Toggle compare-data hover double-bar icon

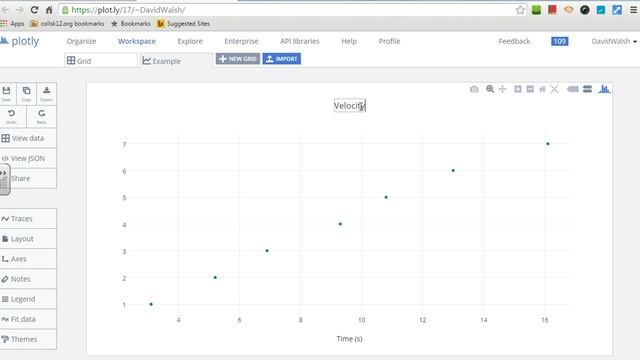point(587,89)
